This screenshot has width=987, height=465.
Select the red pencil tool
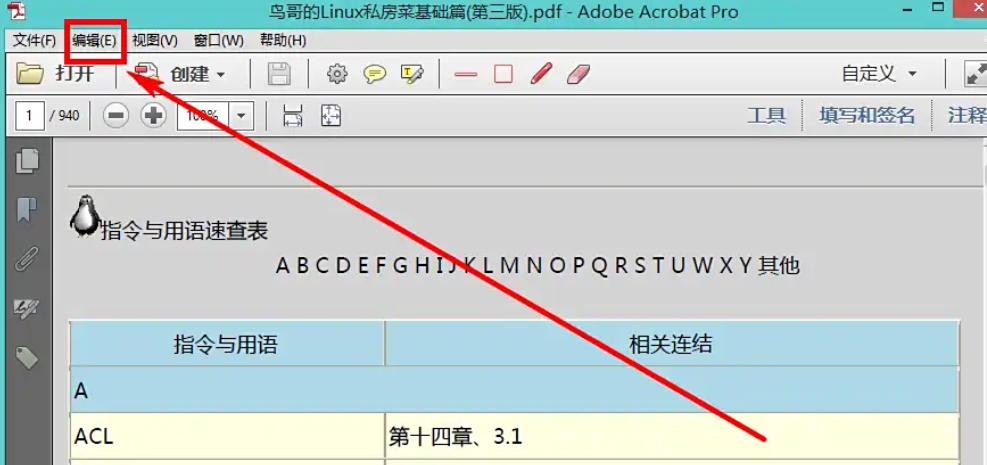(x=541, y=73)
